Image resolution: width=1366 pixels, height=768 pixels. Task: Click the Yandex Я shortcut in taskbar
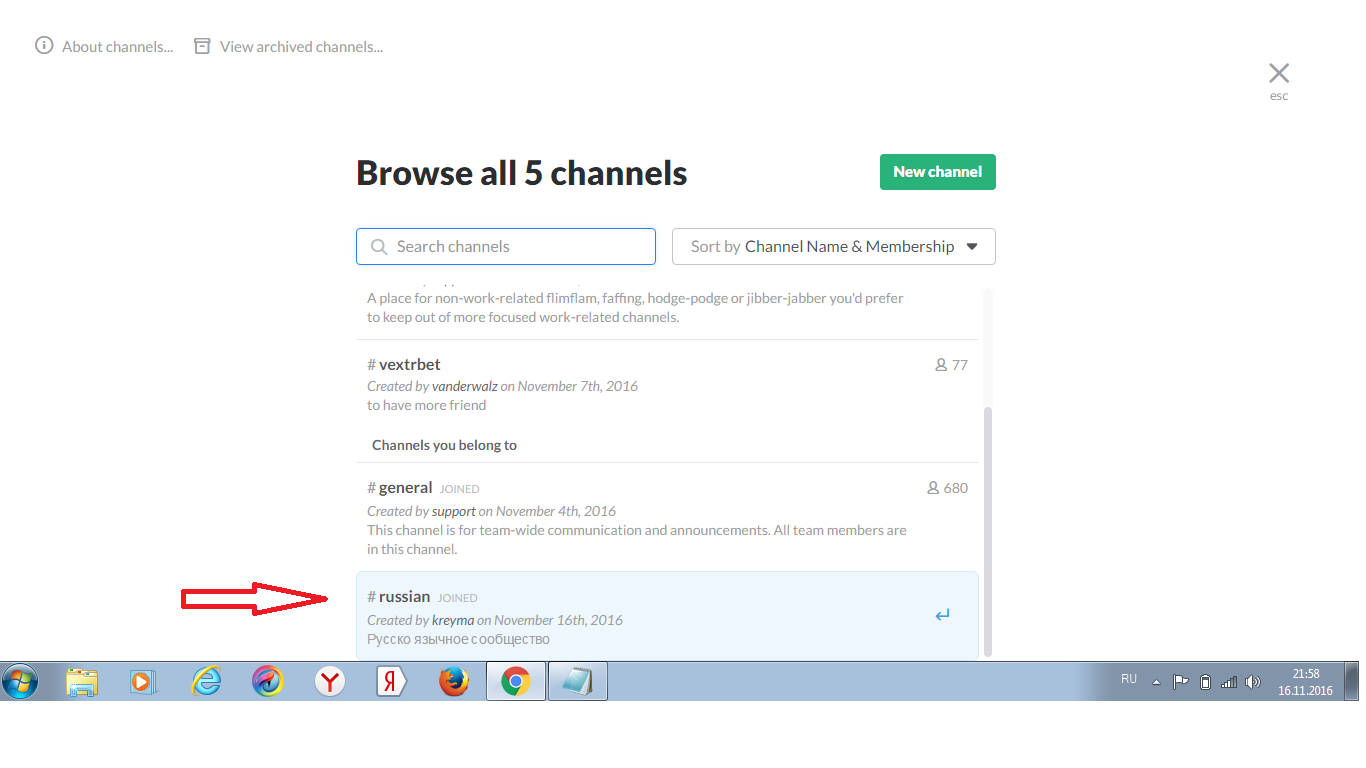click(391, 682)
